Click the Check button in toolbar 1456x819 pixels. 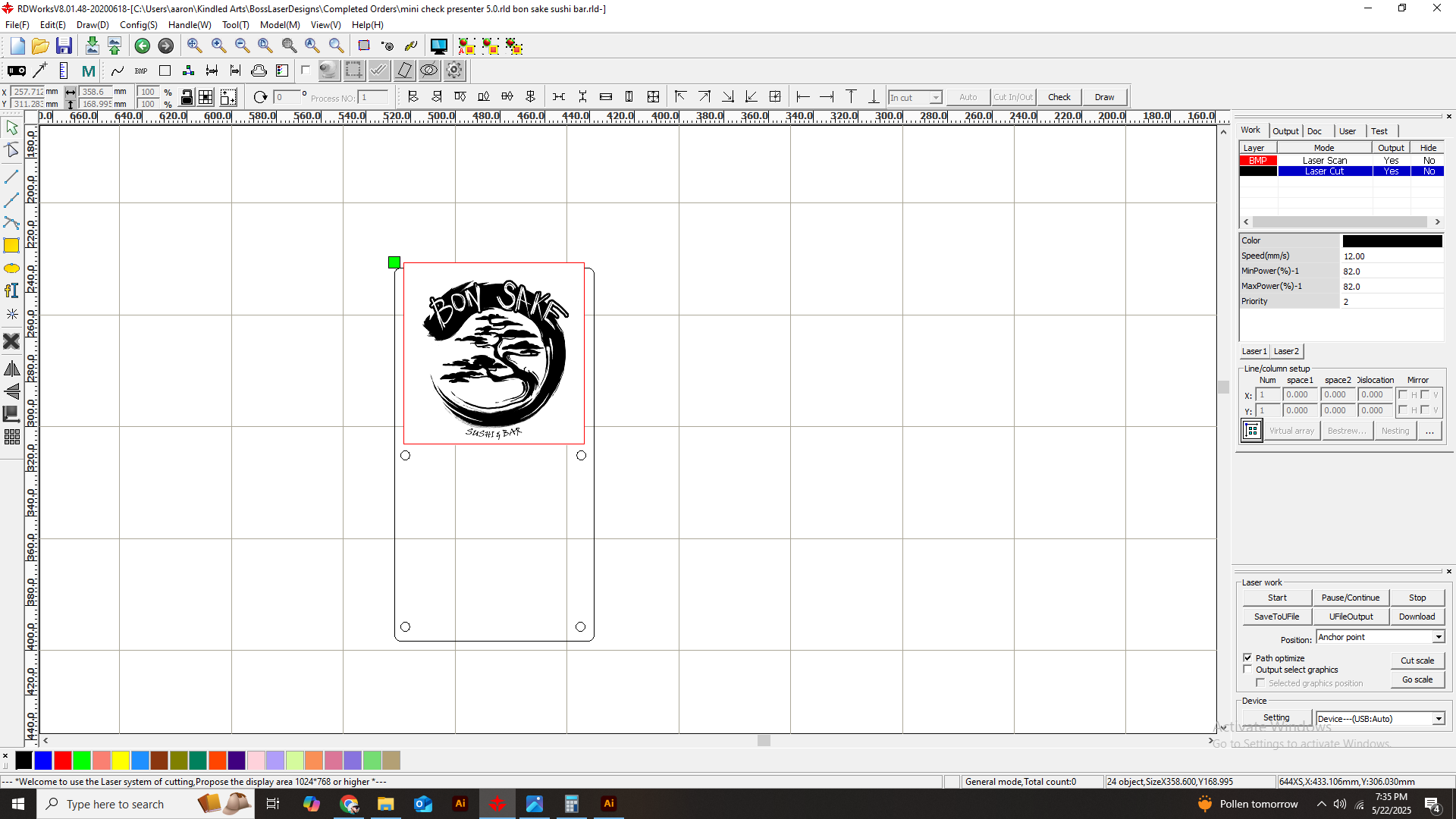tap(1059, 97)
